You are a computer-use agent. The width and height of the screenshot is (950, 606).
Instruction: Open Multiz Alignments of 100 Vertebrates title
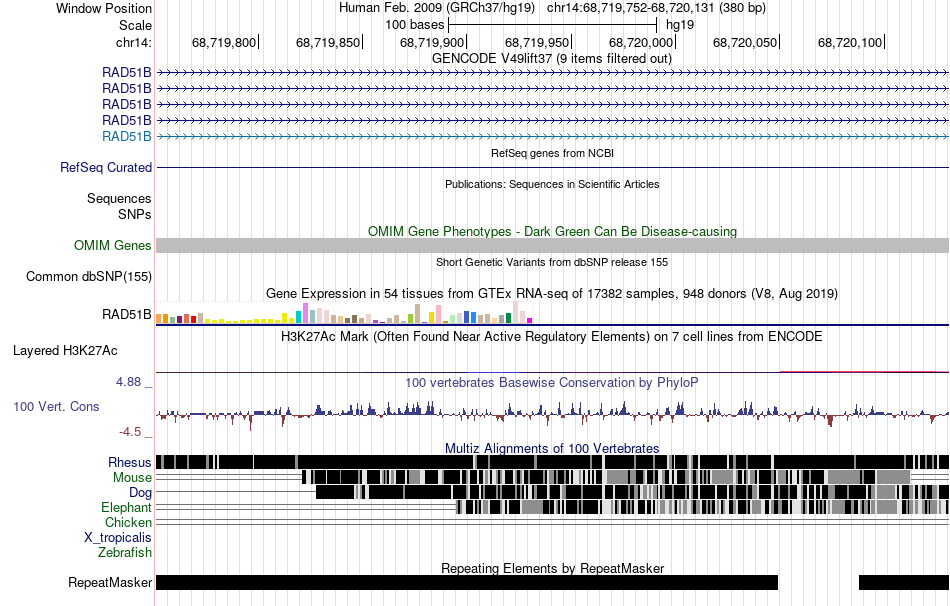552,448
